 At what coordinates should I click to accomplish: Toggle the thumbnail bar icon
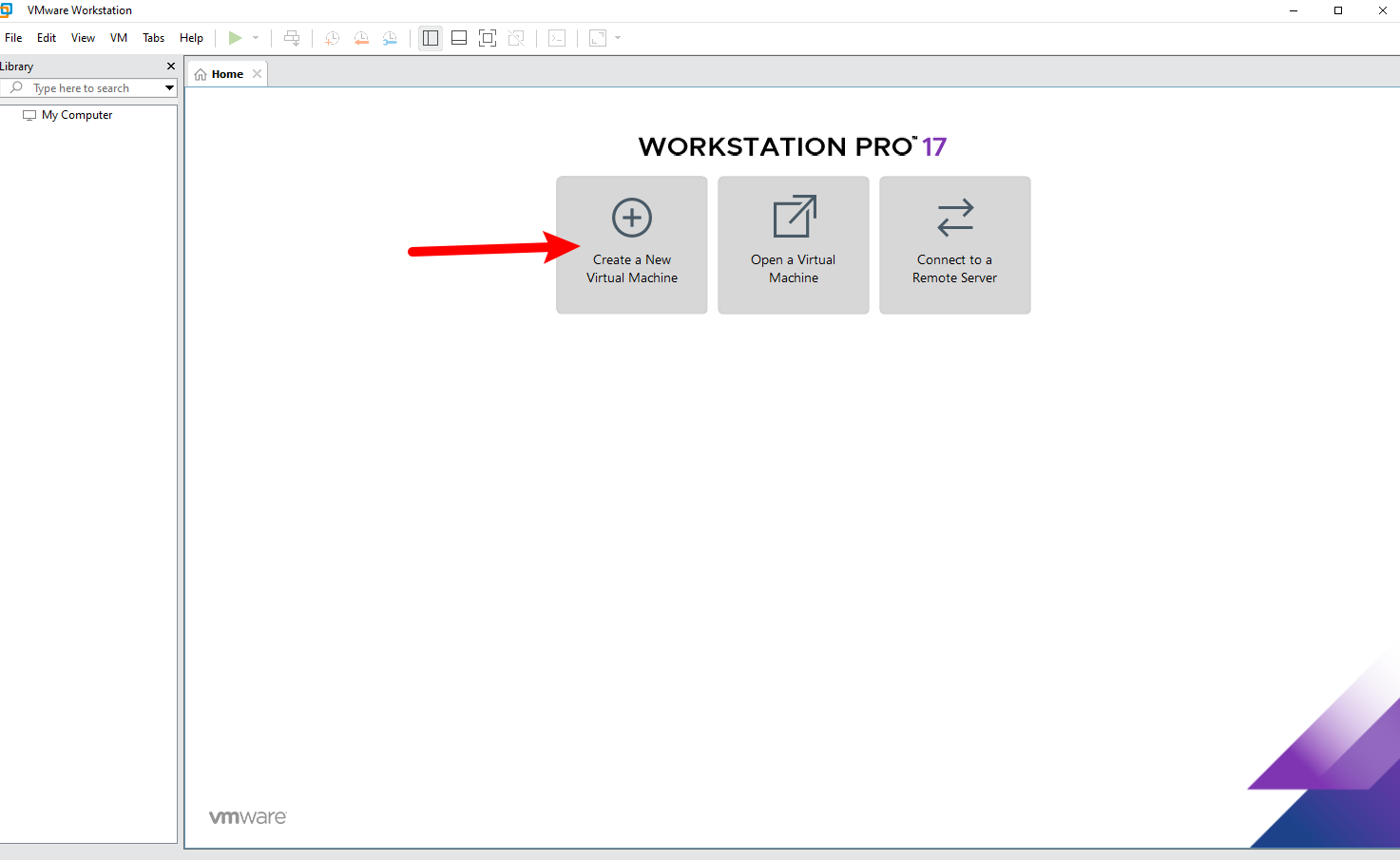(459, 38)
